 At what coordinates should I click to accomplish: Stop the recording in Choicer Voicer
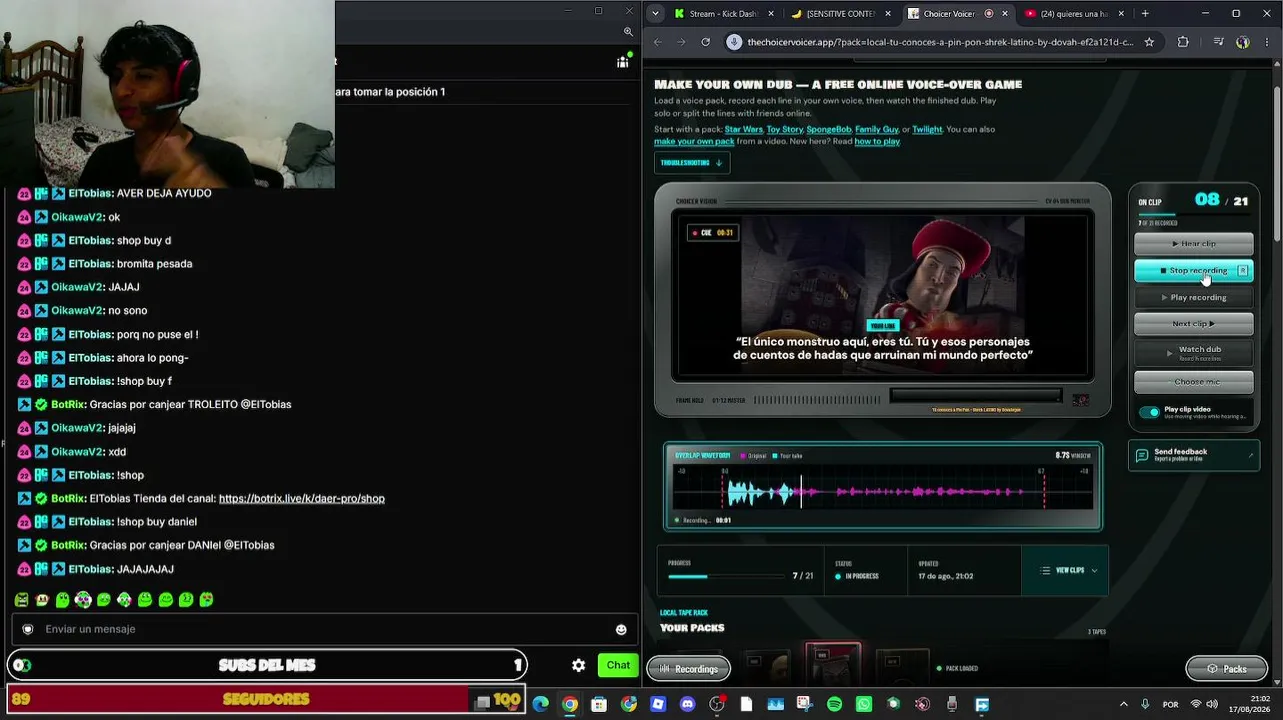pyautogui.click(x=1193, y=271)
